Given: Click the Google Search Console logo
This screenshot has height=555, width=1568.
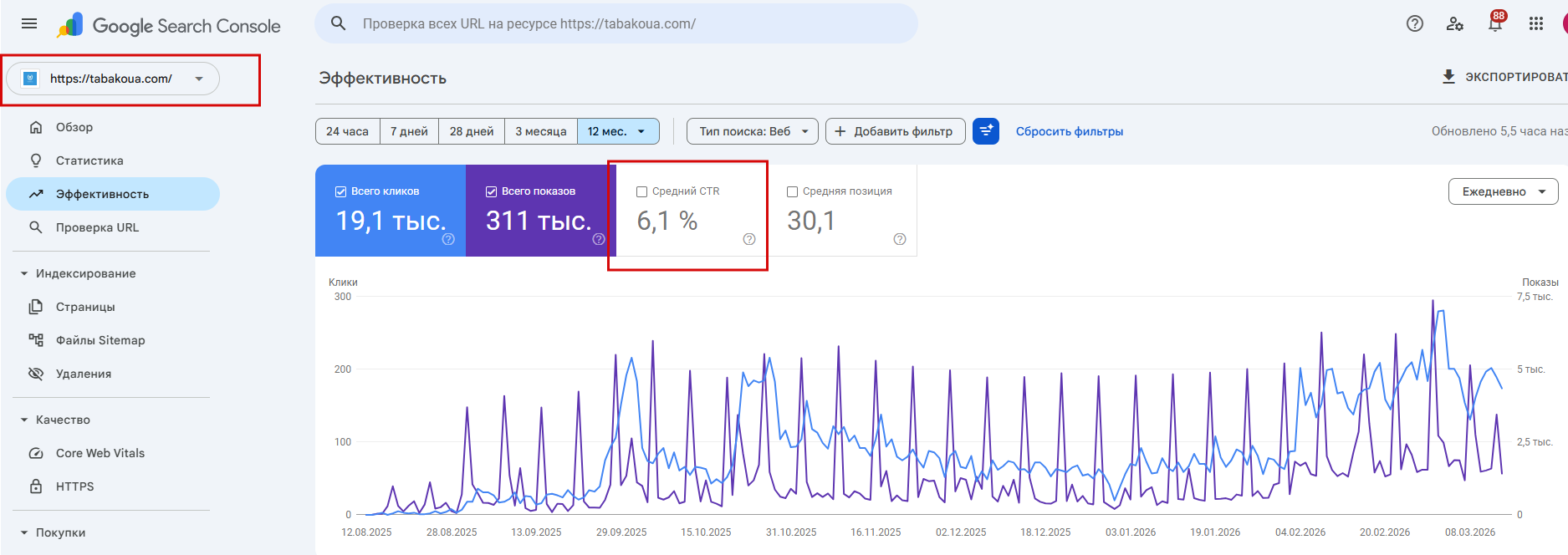Looking at the screenshot, I should (x=169, y=26).
